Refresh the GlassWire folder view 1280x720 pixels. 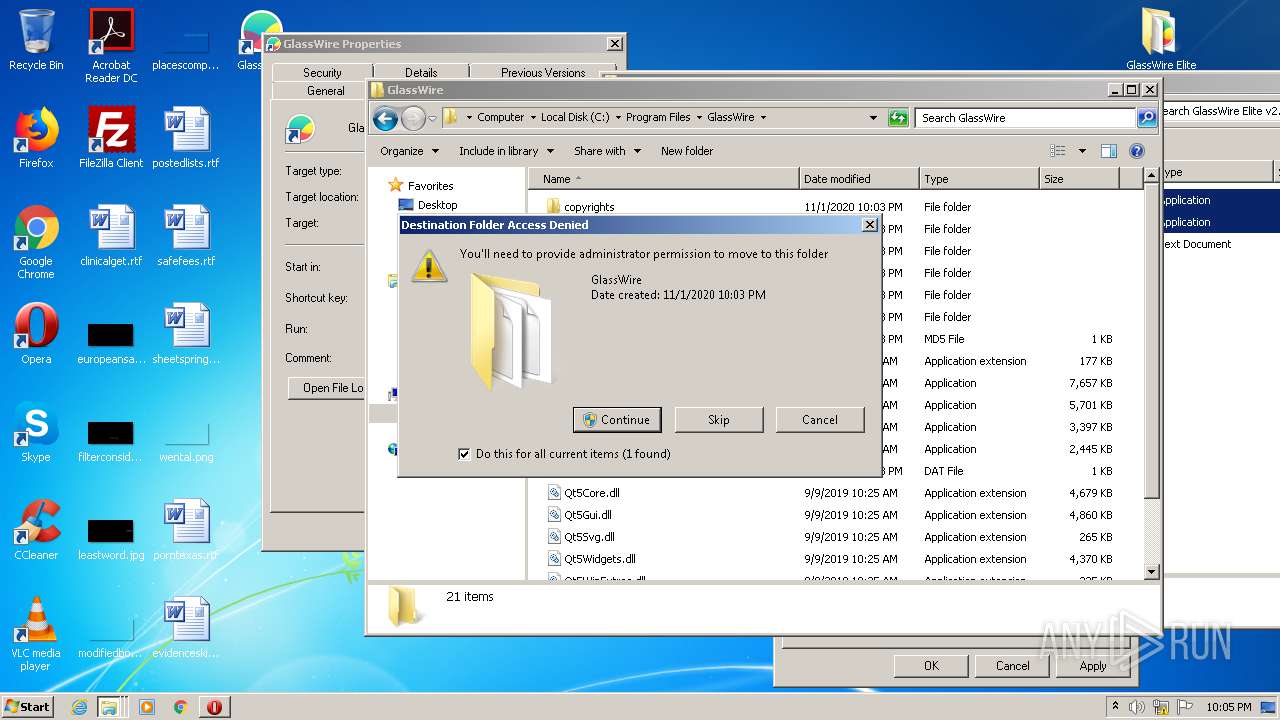[x=898, y=118]
